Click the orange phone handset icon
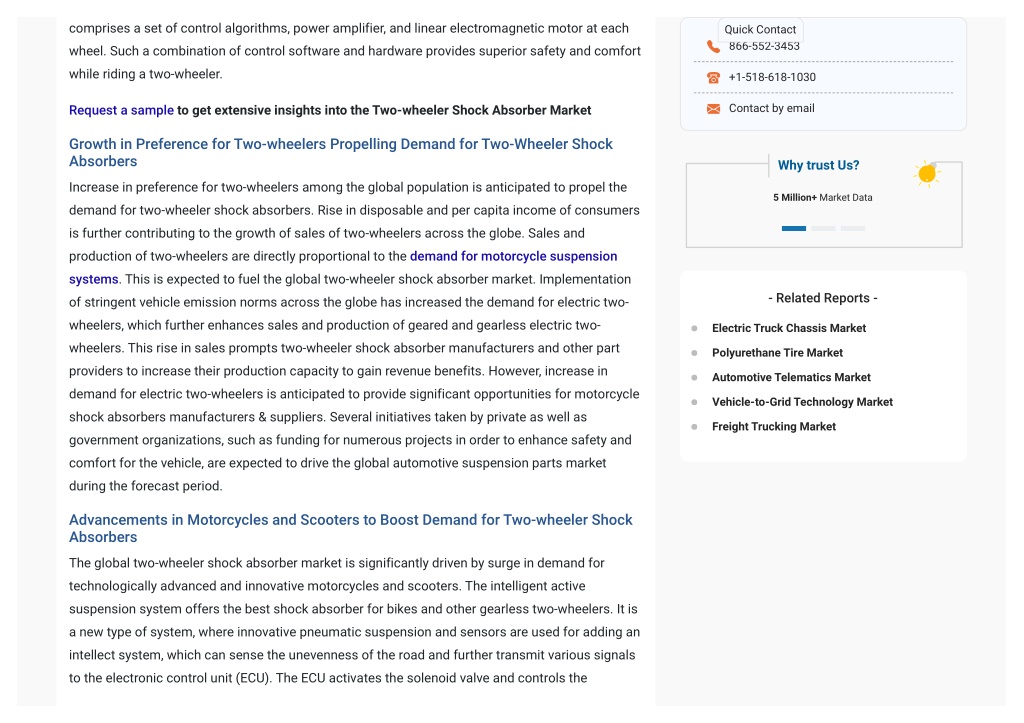1024x723 pixels. [x=713, y=46]
